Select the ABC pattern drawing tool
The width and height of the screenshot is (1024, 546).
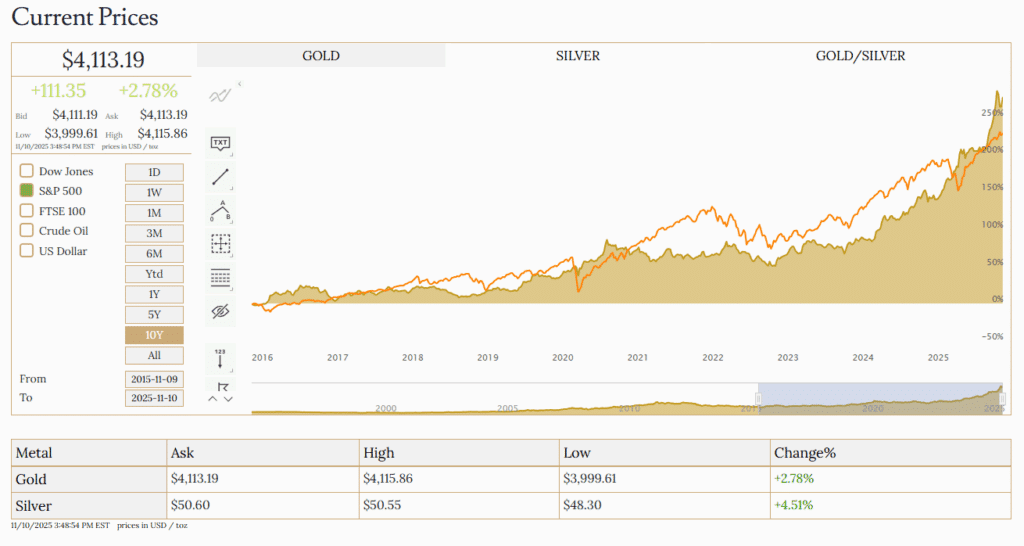pyautogui.click(x=220, y=210)
